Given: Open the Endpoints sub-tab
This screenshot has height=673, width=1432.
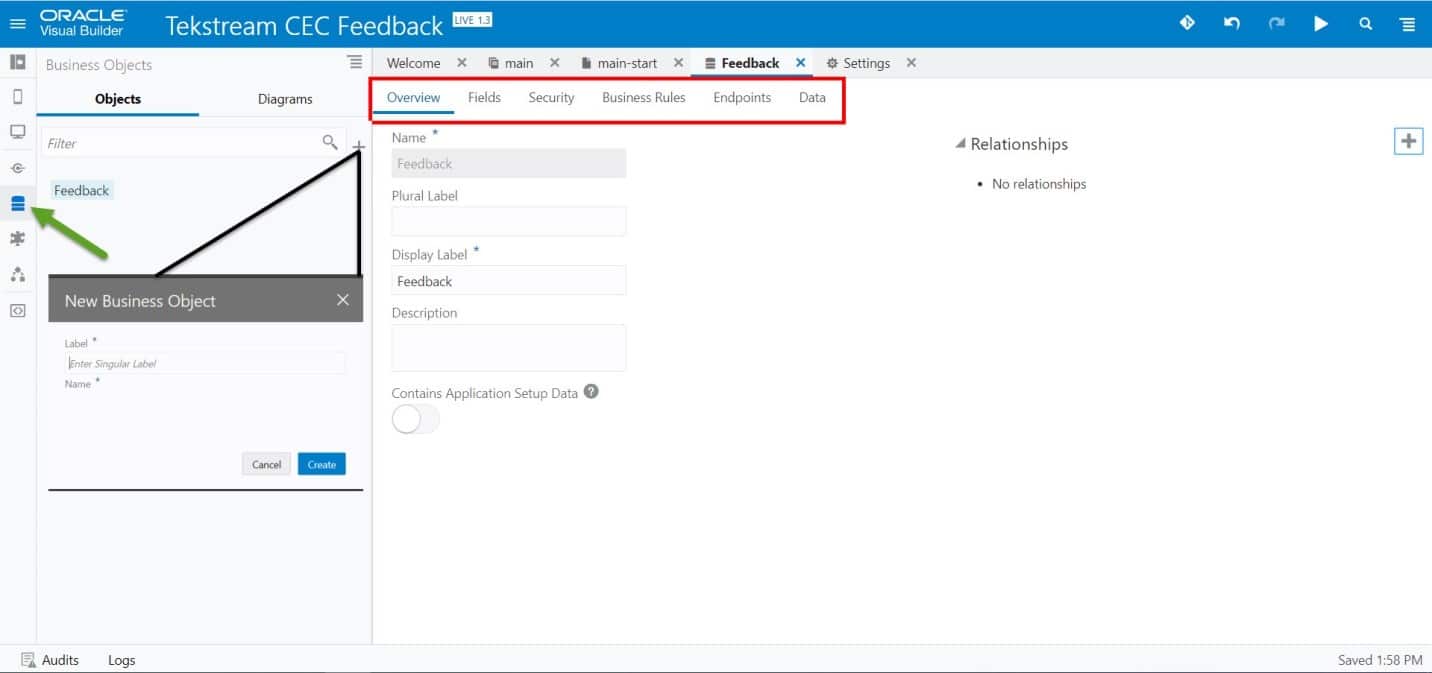Looking at the screenshot, I should (x=742, y=97).
